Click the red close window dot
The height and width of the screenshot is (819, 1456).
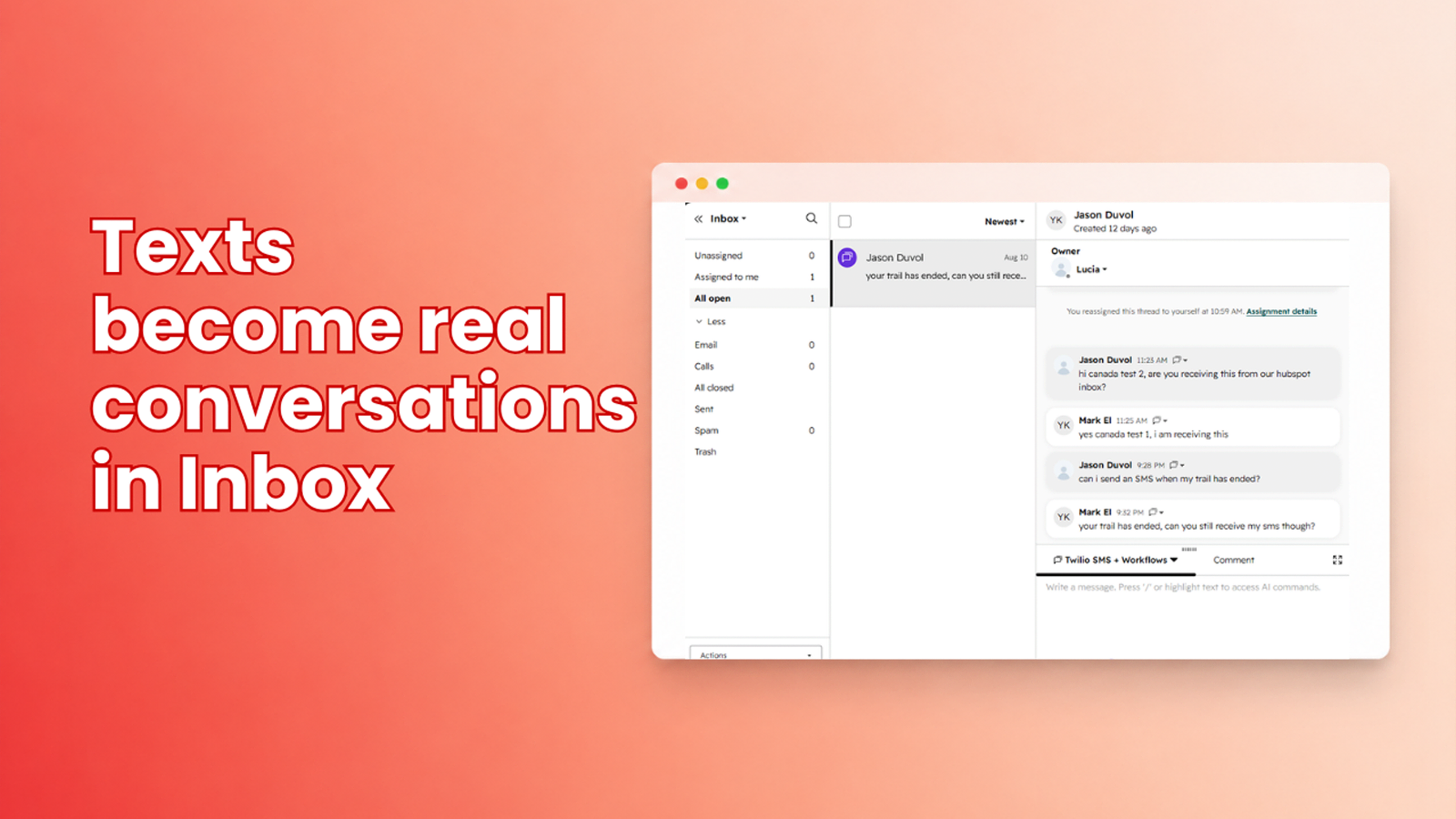coord(681,184)
